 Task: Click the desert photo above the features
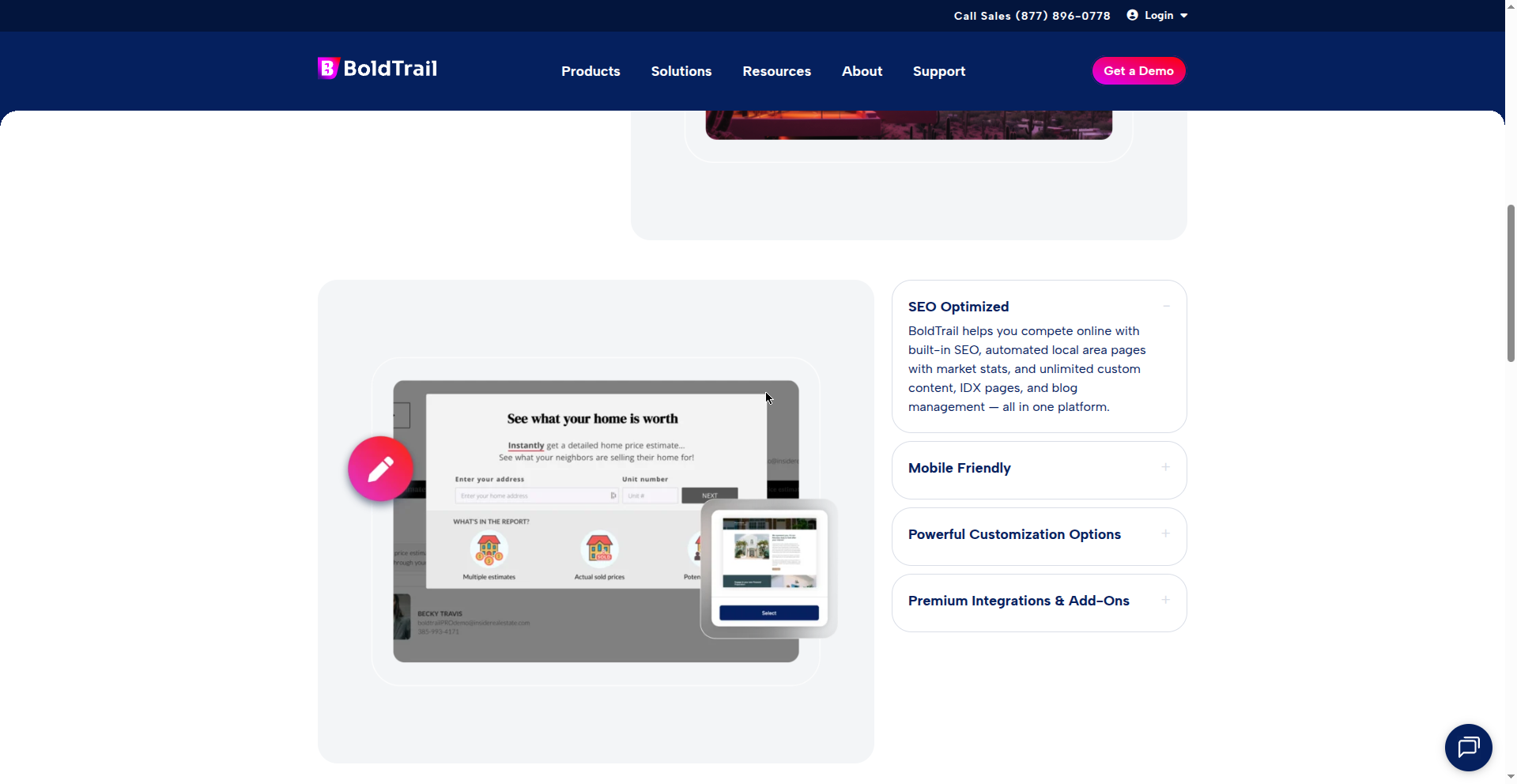pyautogui.click(x=908, y=125)
